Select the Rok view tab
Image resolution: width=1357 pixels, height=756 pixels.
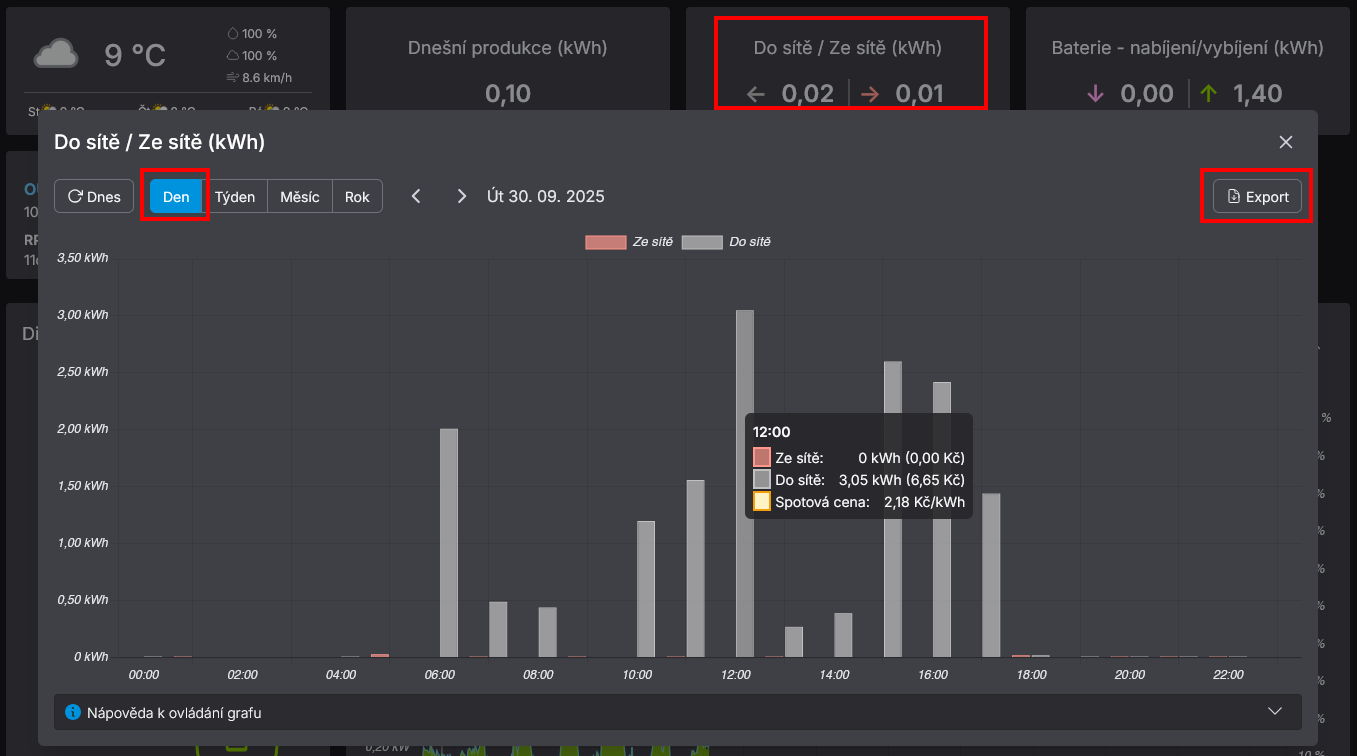point(357,196)
